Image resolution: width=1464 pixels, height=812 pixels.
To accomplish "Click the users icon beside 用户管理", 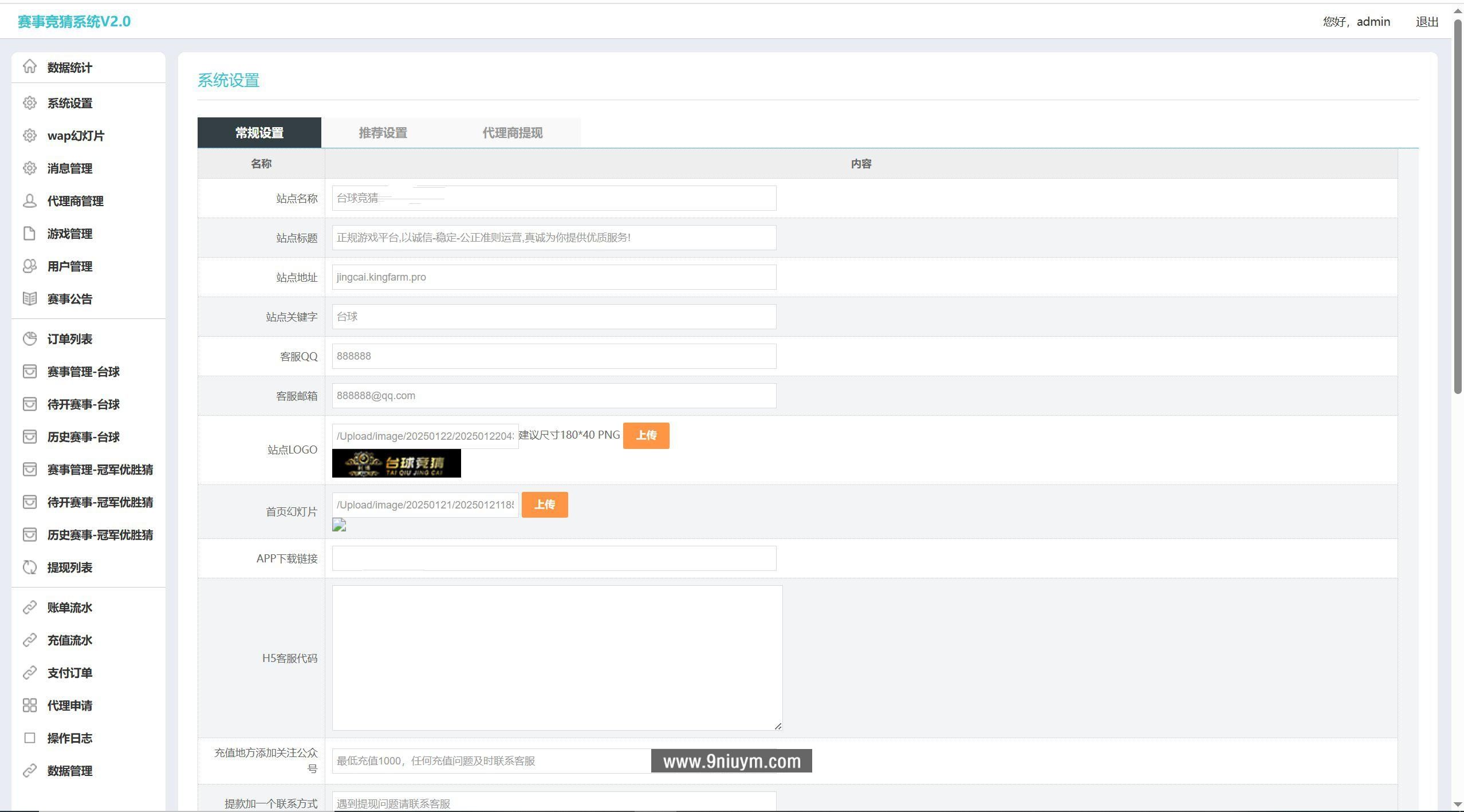I will coord(30,266).
